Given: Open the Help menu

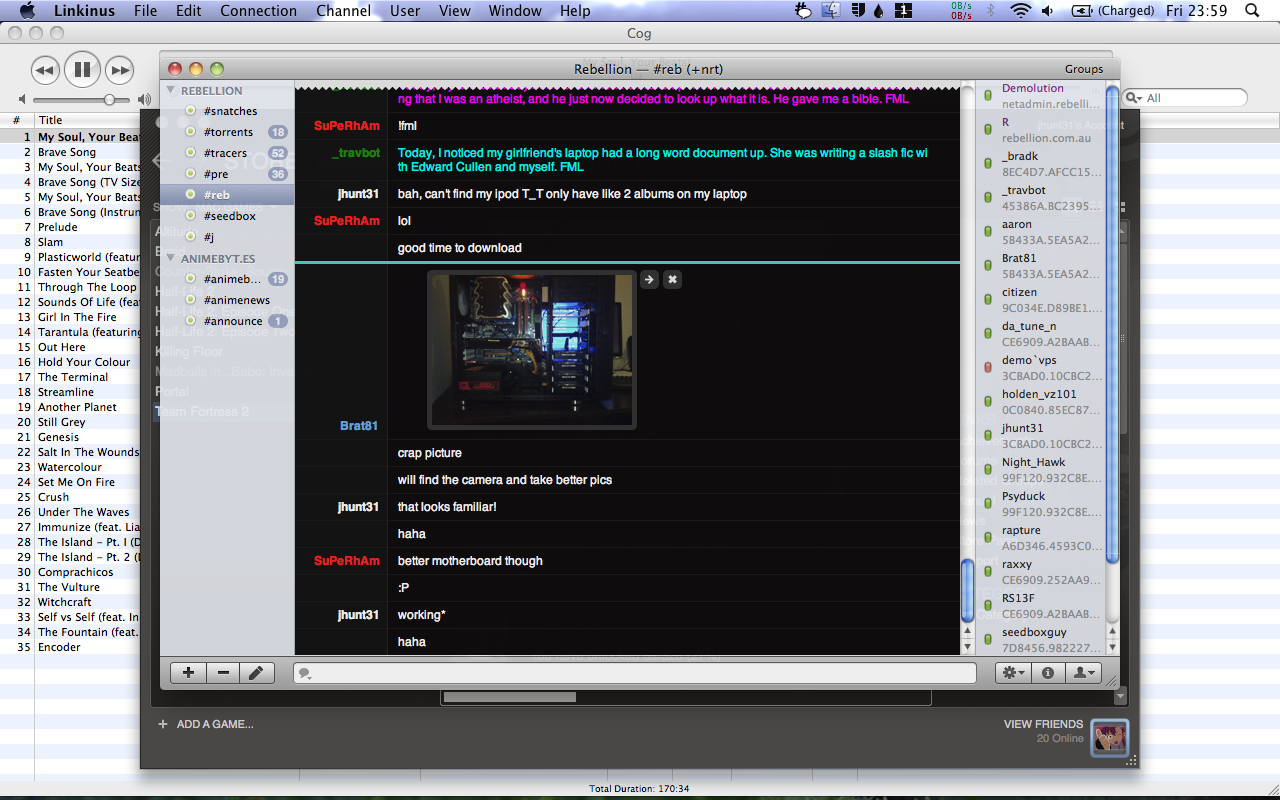Looking at the screenshot, I should pyautogui.click(x=575, y=11).
